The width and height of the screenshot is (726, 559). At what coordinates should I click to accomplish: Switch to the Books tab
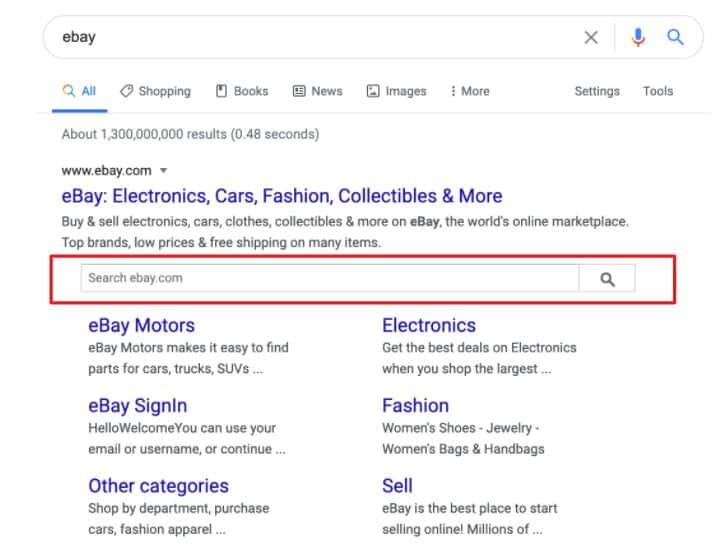click(242, 91)
